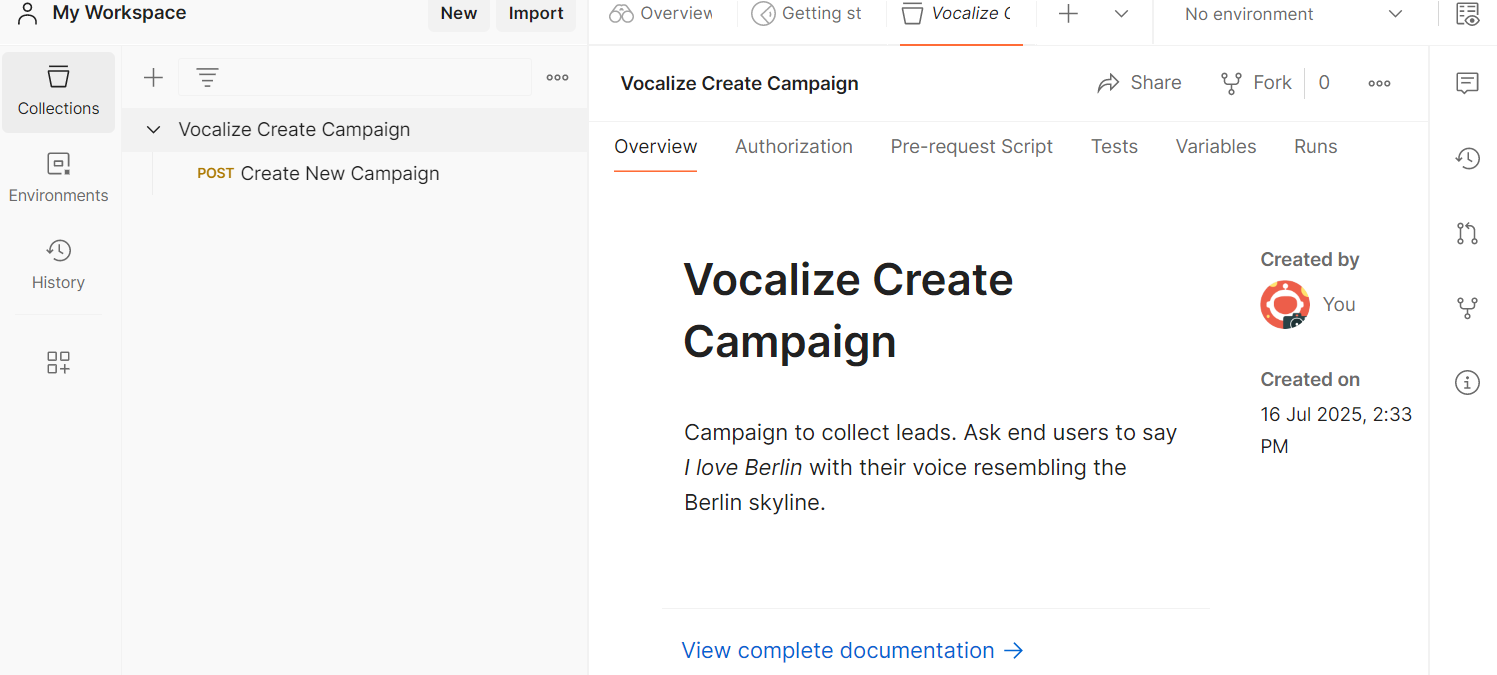Viewport: 1497px width, 675px height.
Task: Click the Vocalize Create Campaign heading title
Action: point(848,311)
